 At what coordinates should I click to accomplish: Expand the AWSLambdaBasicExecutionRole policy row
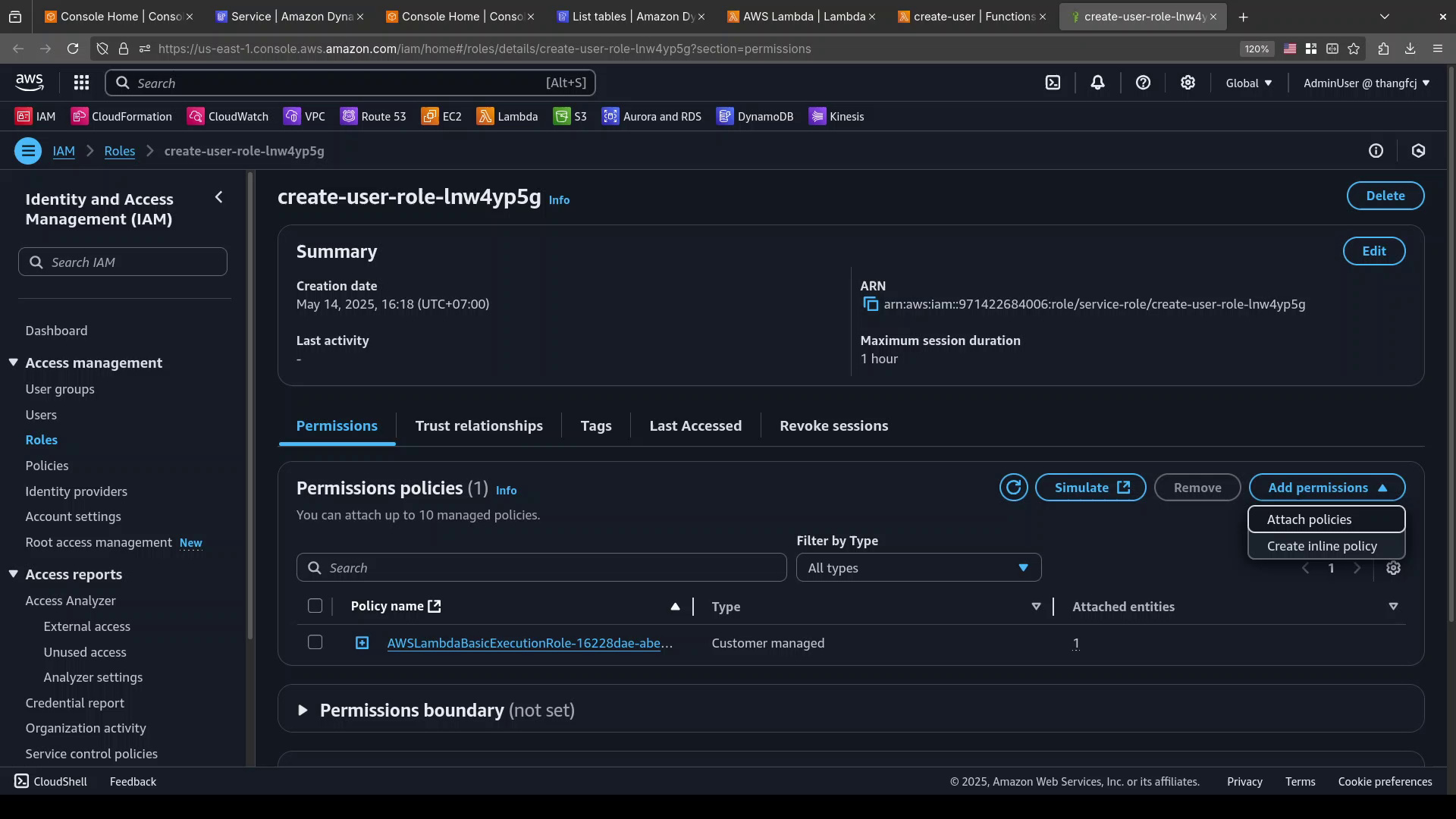tap(362, 643)
